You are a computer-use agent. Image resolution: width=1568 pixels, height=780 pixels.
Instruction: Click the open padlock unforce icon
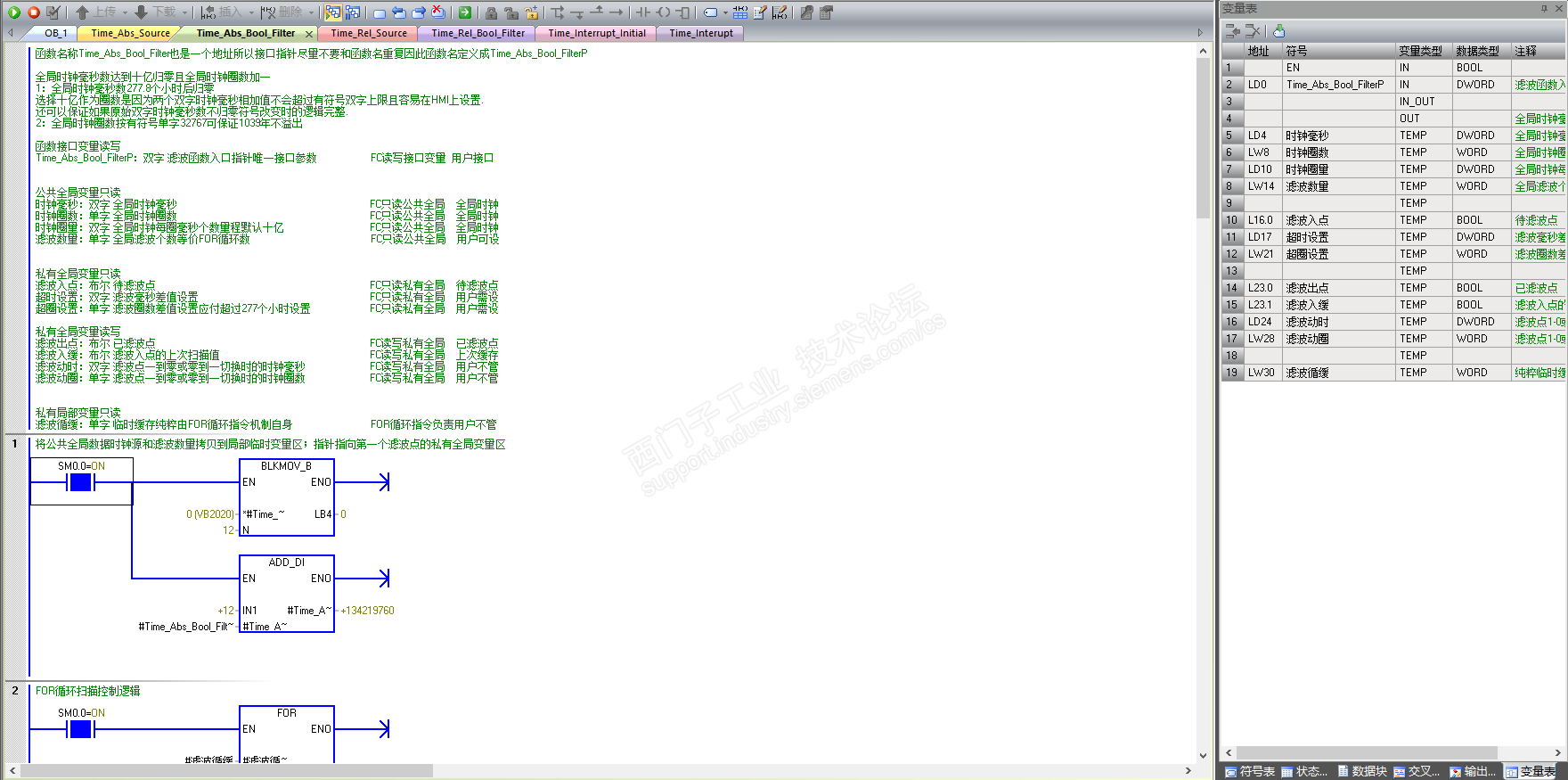click(511, 12)
